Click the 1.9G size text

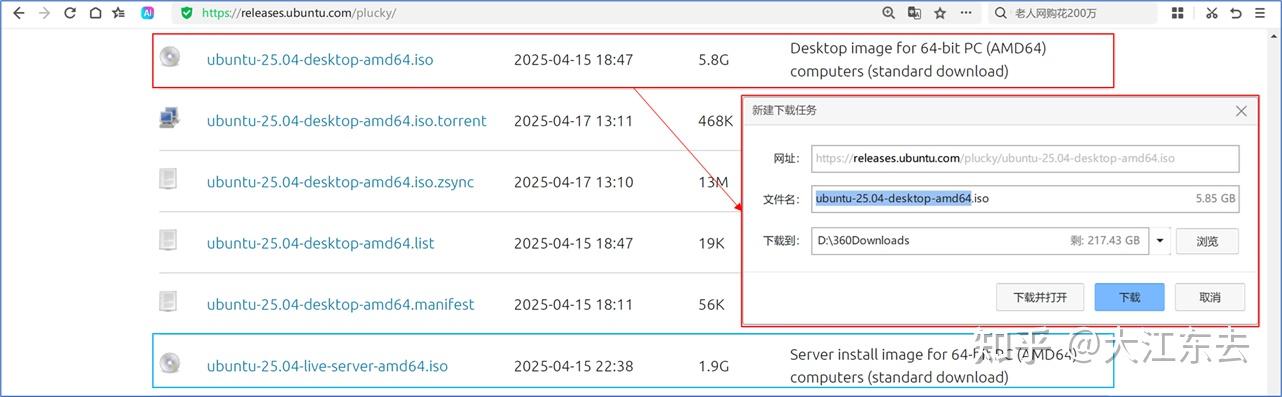714,366
